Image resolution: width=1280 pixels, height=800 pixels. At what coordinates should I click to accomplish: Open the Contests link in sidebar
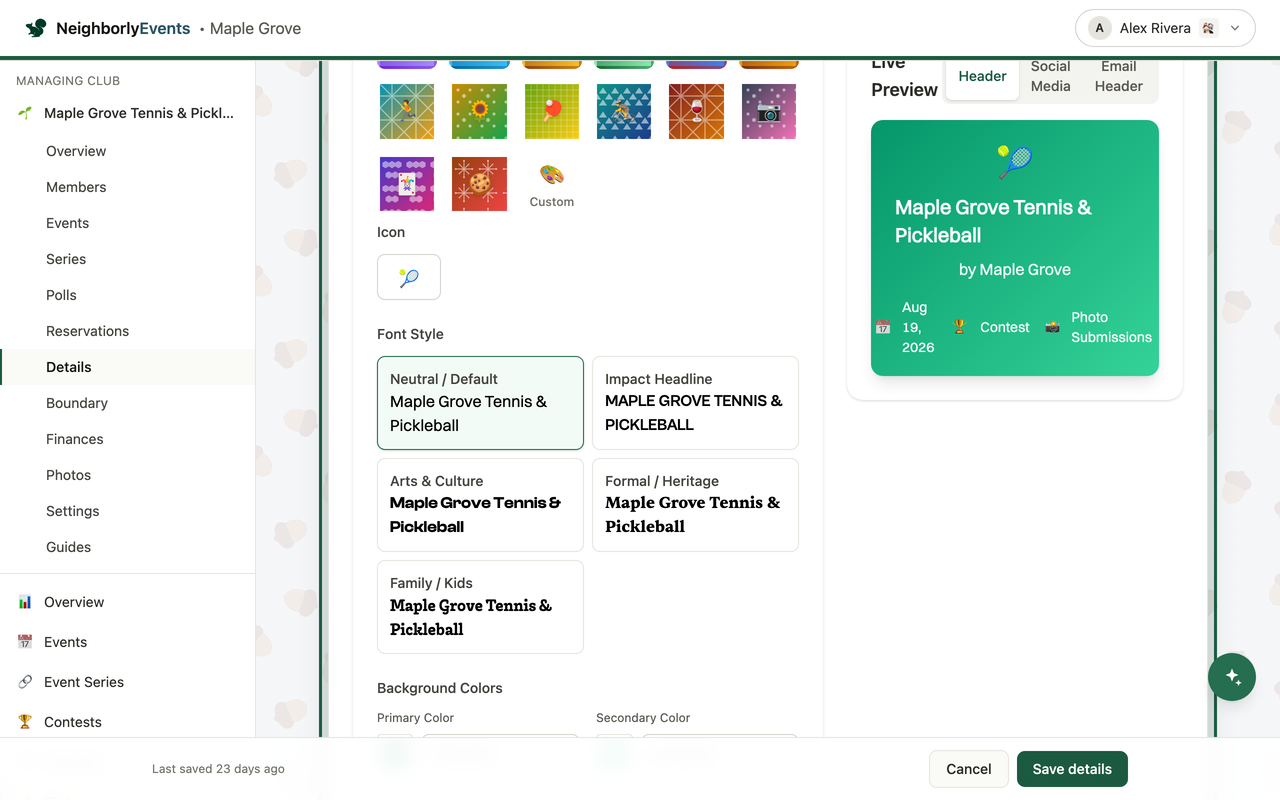[73, 722]
